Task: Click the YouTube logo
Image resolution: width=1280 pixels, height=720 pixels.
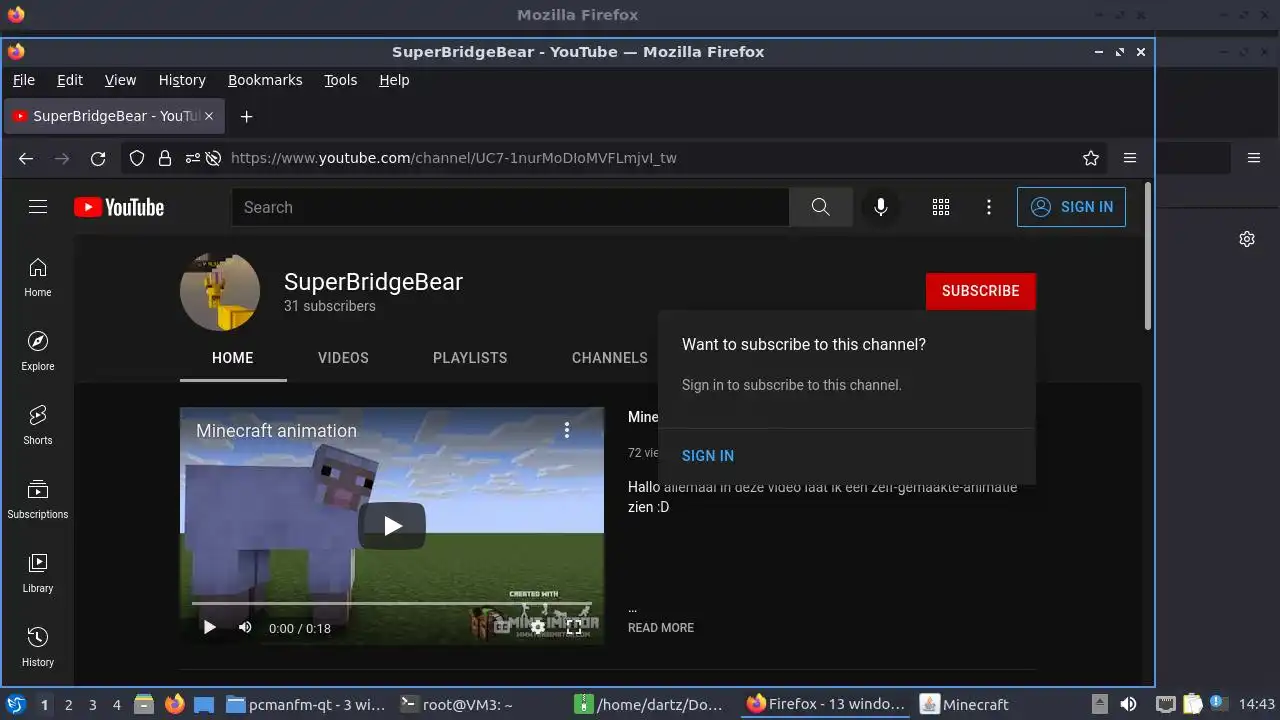Action: point(119,207)
